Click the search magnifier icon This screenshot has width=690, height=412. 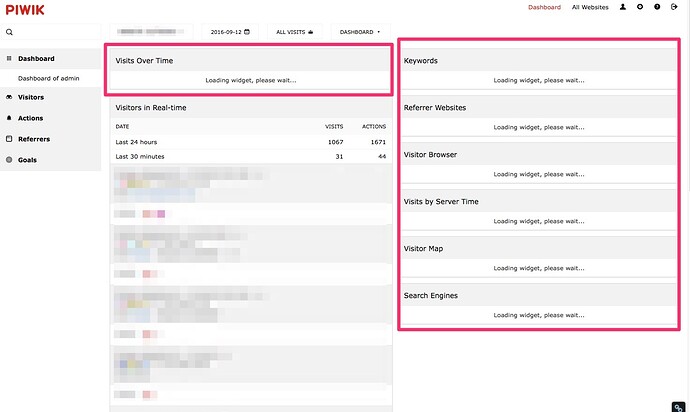click(x=9, y=32)
